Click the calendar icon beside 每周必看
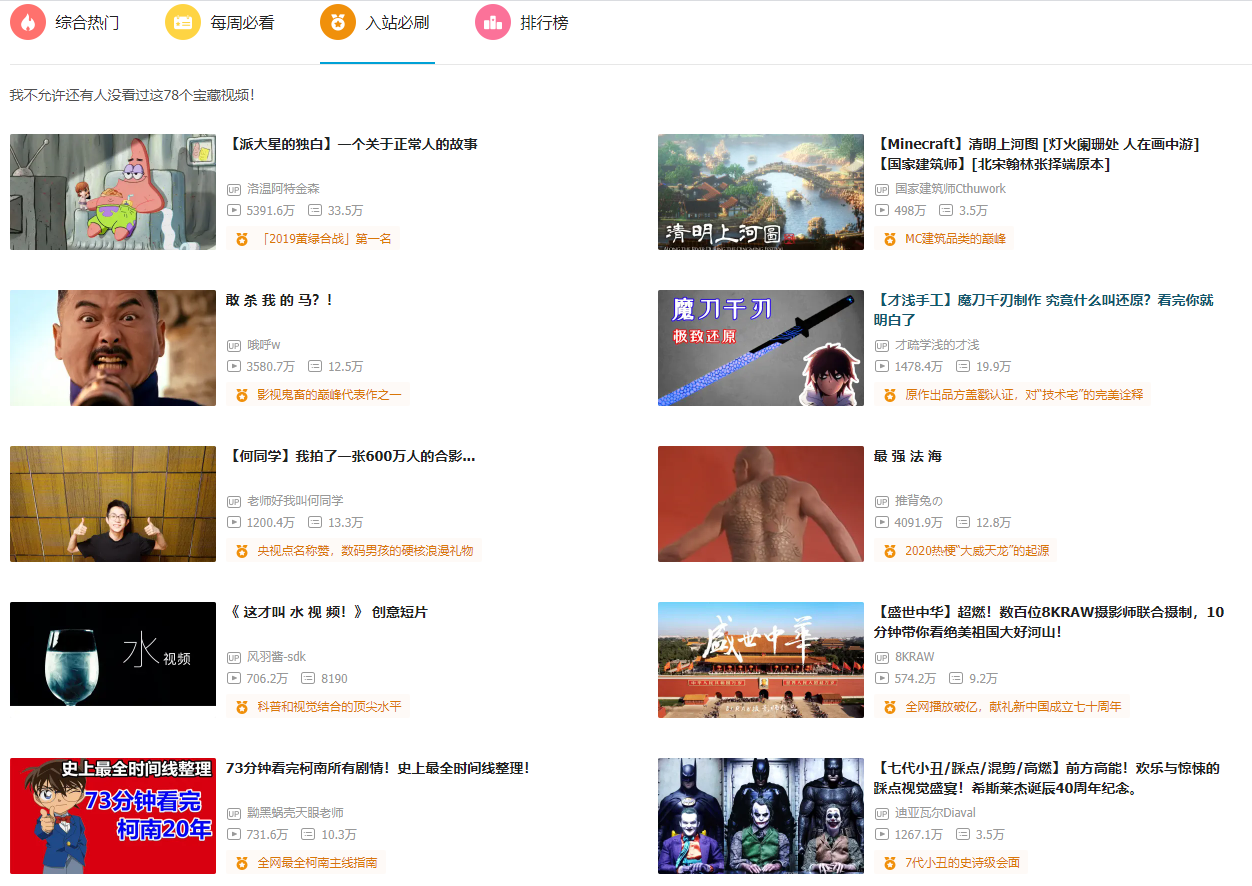Viewport: 1252px width, 886px height. (x=183, y=21)
